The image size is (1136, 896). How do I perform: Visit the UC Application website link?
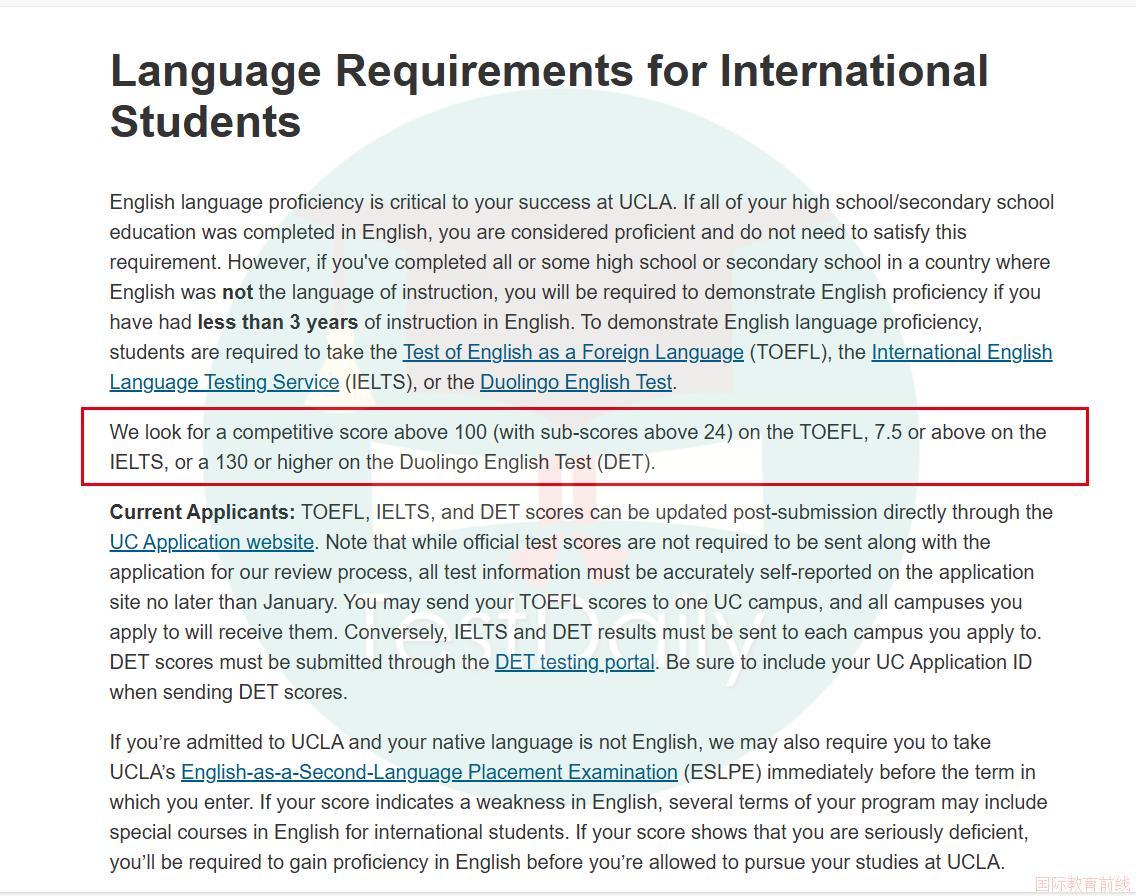[212, 542]
